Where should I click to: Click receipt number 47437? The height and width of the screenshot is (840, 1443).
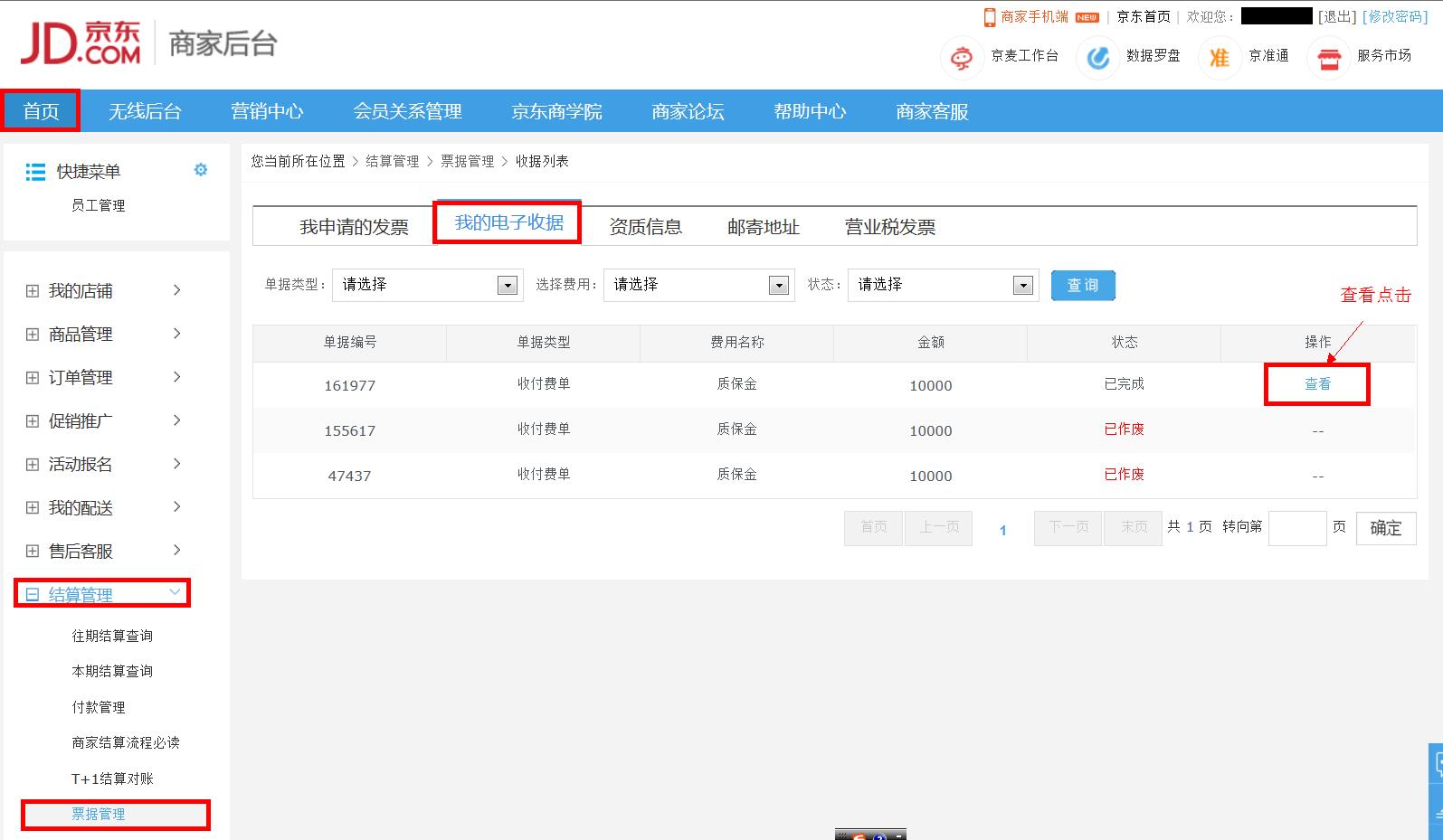coord(349,476)
